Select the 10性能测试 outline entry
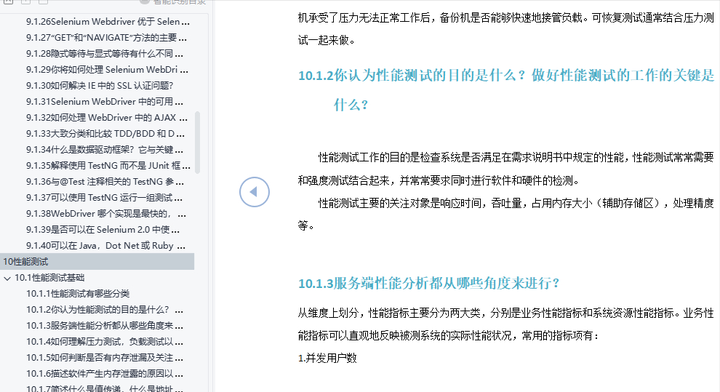 (x=97, y=262)
